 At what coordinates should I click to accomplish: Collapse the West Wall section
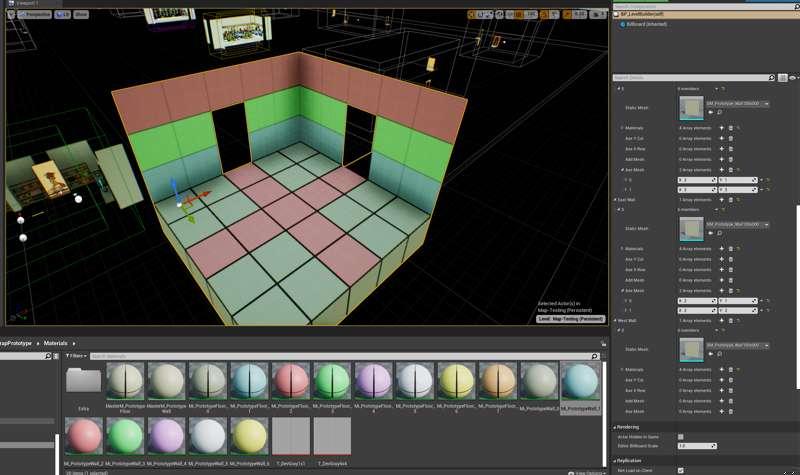[615, 321]
